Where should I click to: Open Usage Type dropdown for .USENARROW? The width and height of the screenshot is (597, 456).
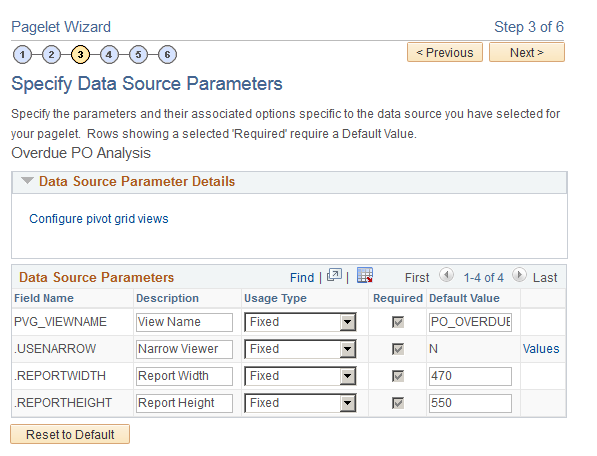coord(300,349)
